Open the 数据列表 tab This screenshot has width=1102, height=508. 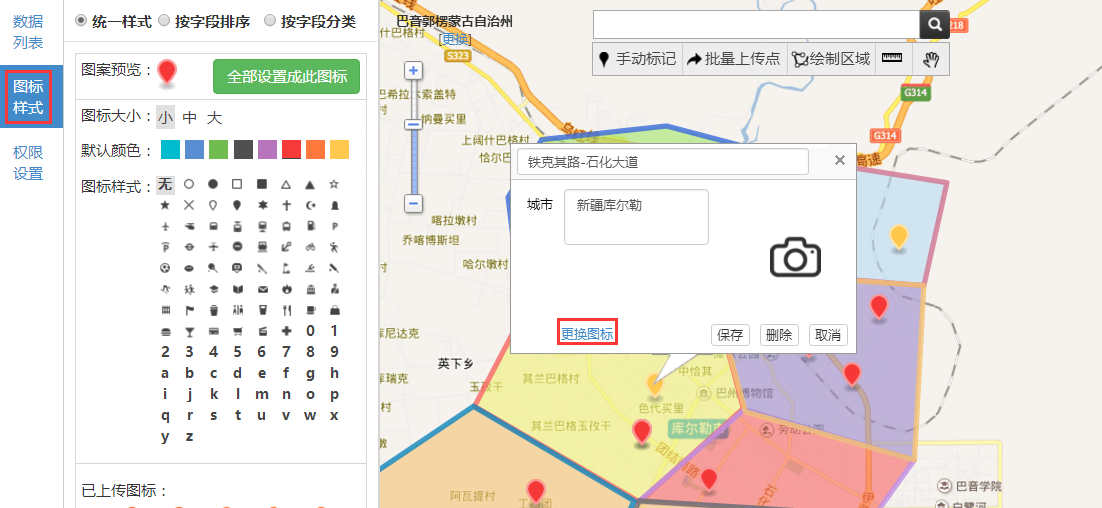tap(28, 32)
